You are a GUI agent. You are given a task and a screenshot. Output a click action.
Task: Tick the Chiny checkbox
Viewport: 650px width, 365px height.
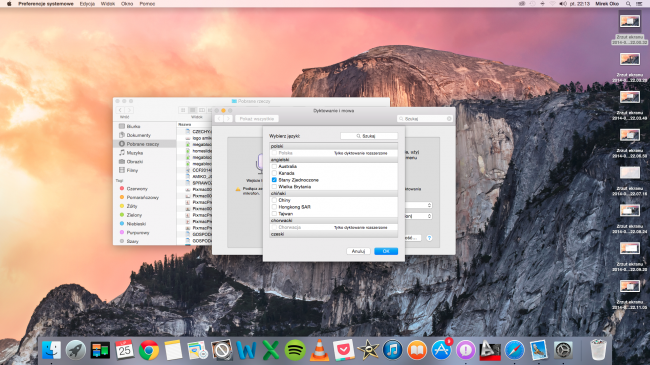pyautogui.click(x=274, y=200)
